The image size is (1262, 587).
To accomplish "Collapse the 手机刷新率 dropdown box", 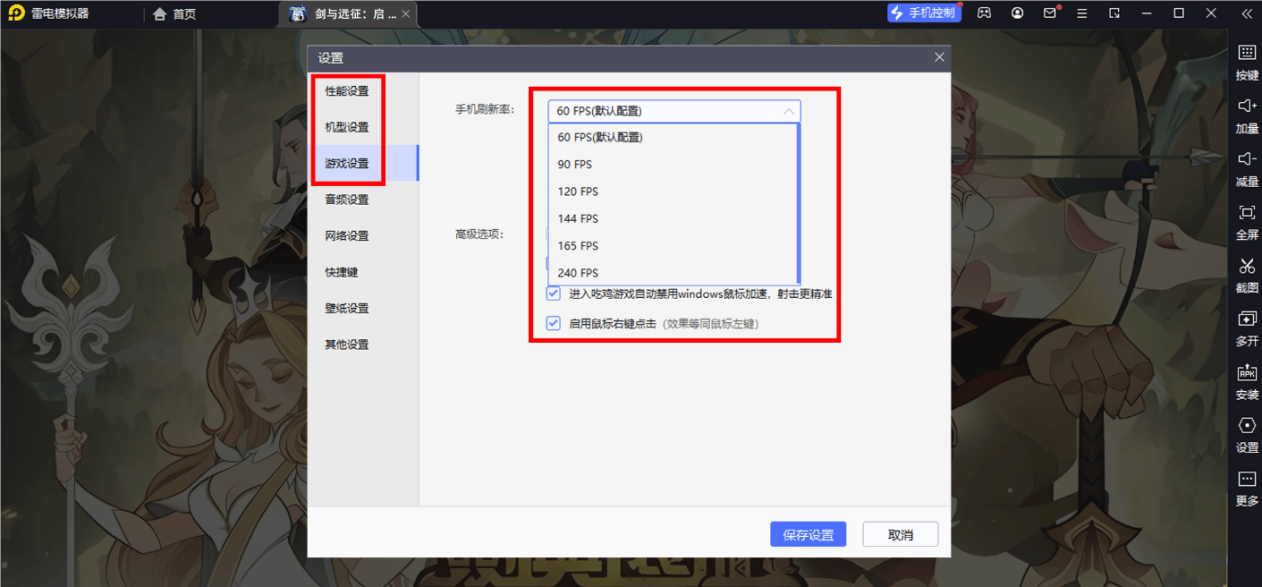I will coord(674,111).
